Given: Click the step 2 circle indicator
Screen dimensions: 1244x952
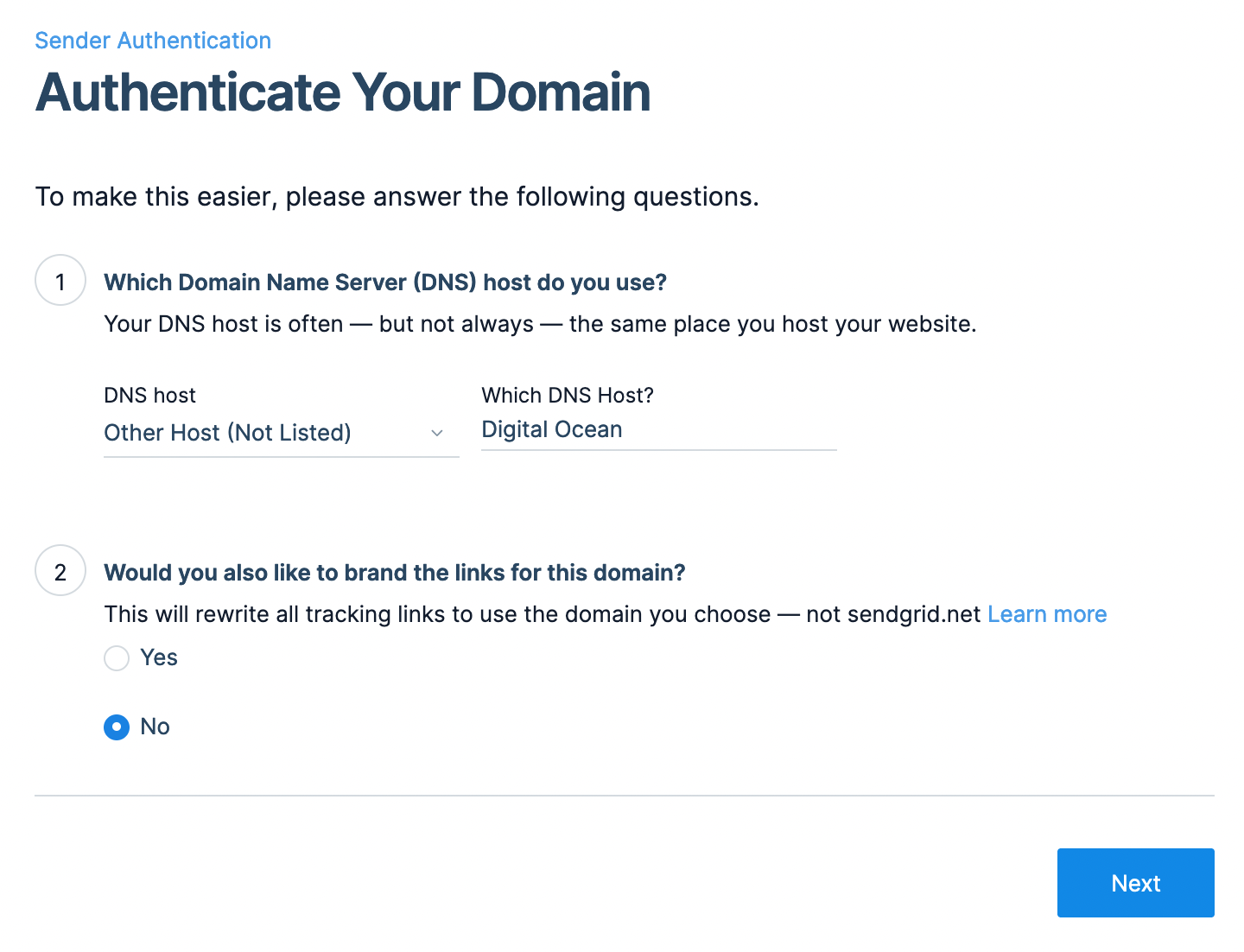Looking at the screenshot, I should pos(60,571).
